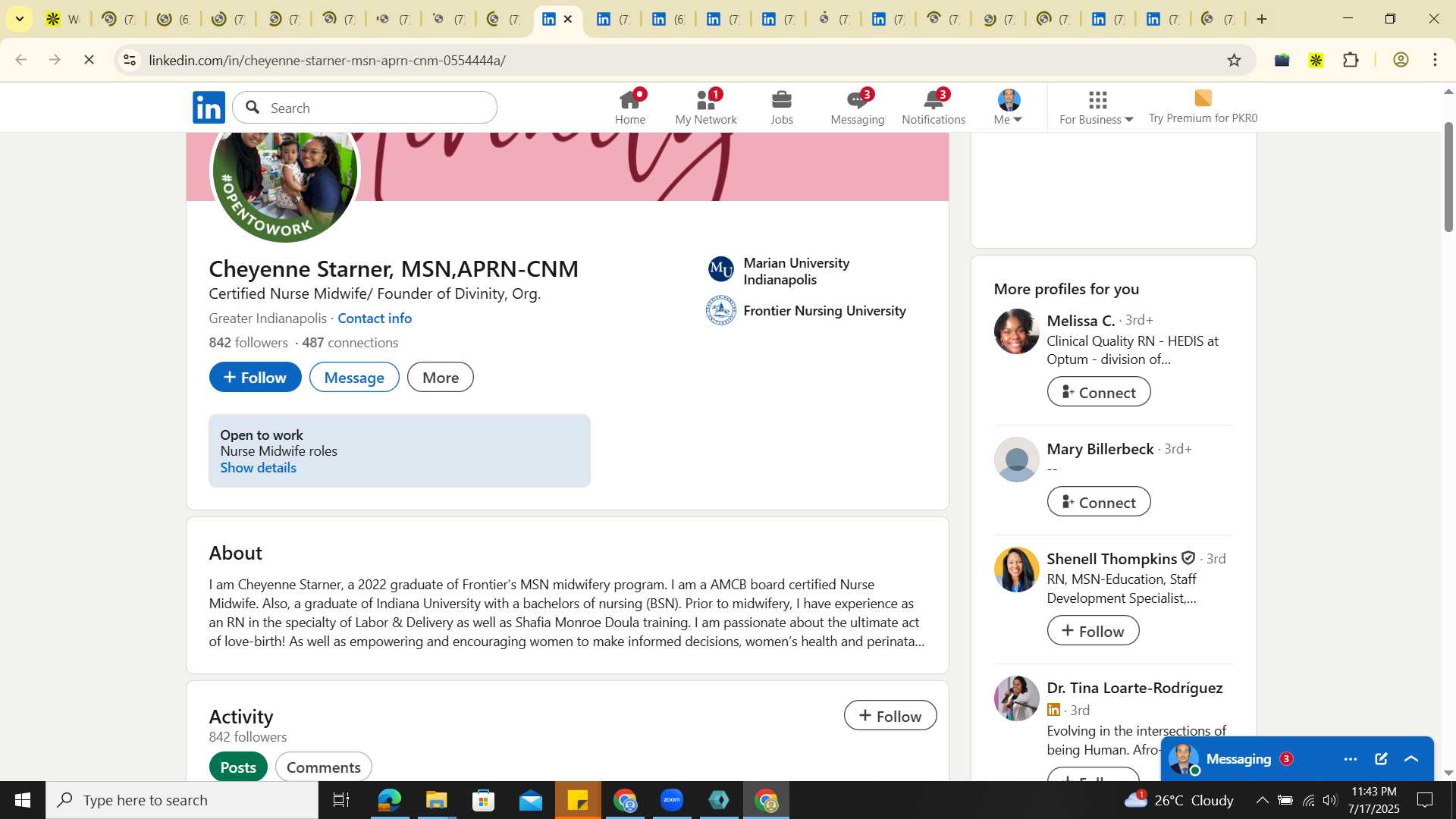The height and width of the screenshot is (819, 1456).
Task: Show hidden system tray icons
Action: click(x=1261, y=800)
